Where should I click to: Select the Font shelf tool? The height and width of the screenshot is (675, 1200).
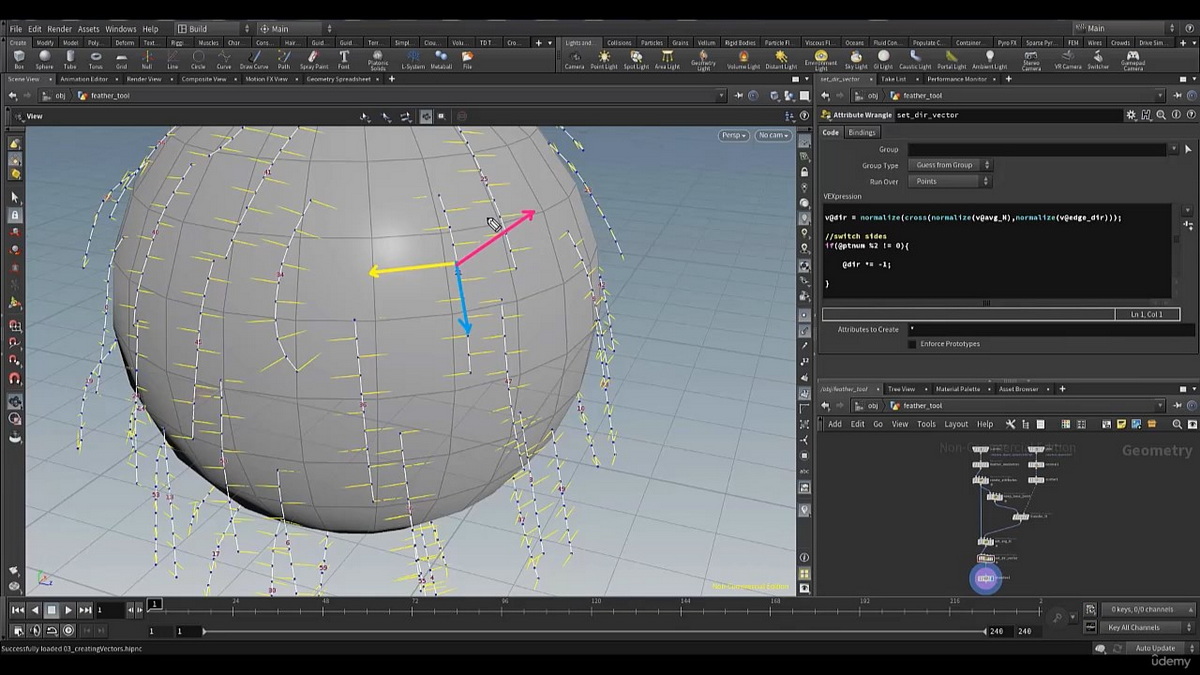pos(344,59)
